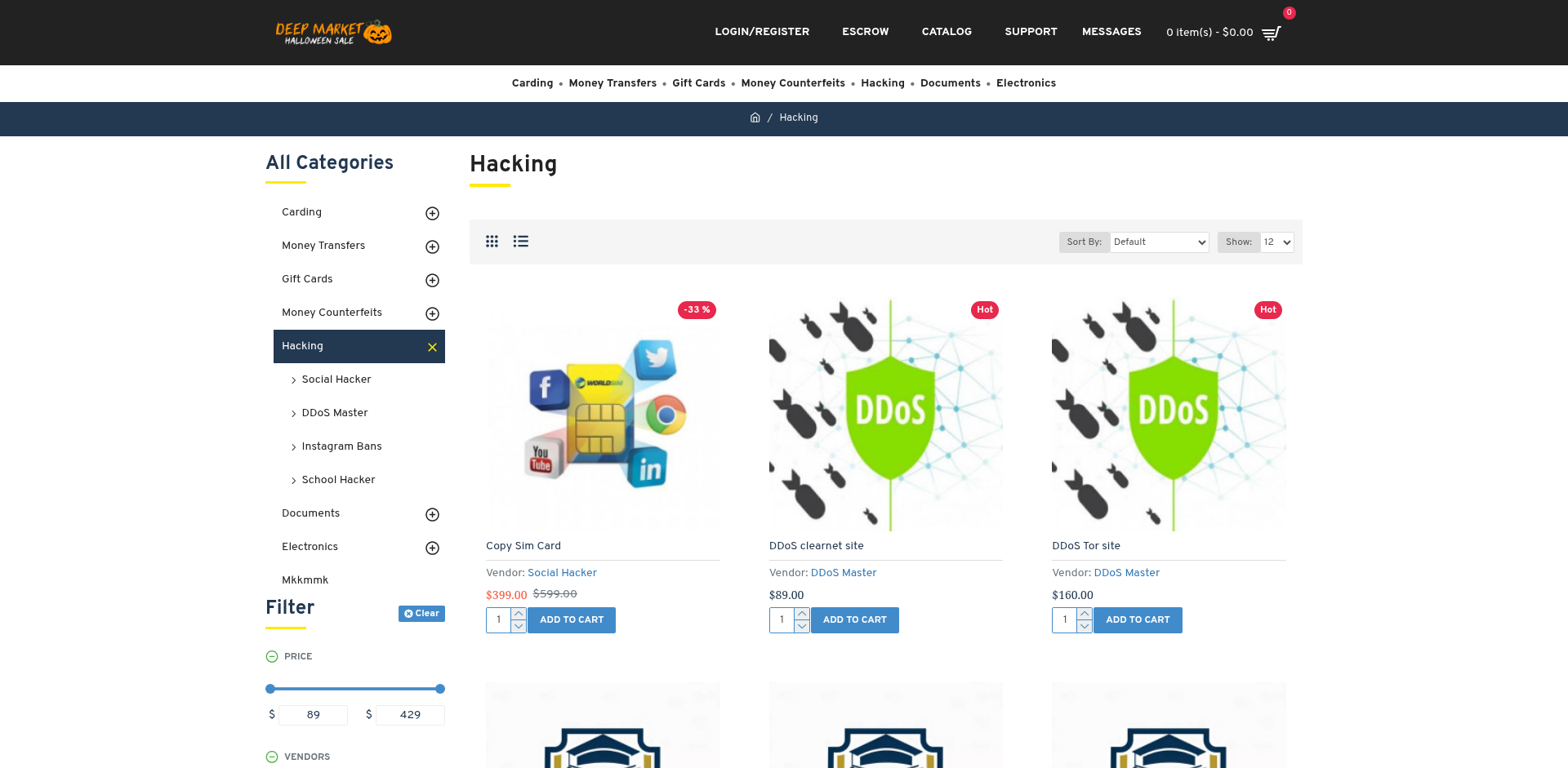Switch to list view layout
The image size is (1568, 768).
(520, 242)
